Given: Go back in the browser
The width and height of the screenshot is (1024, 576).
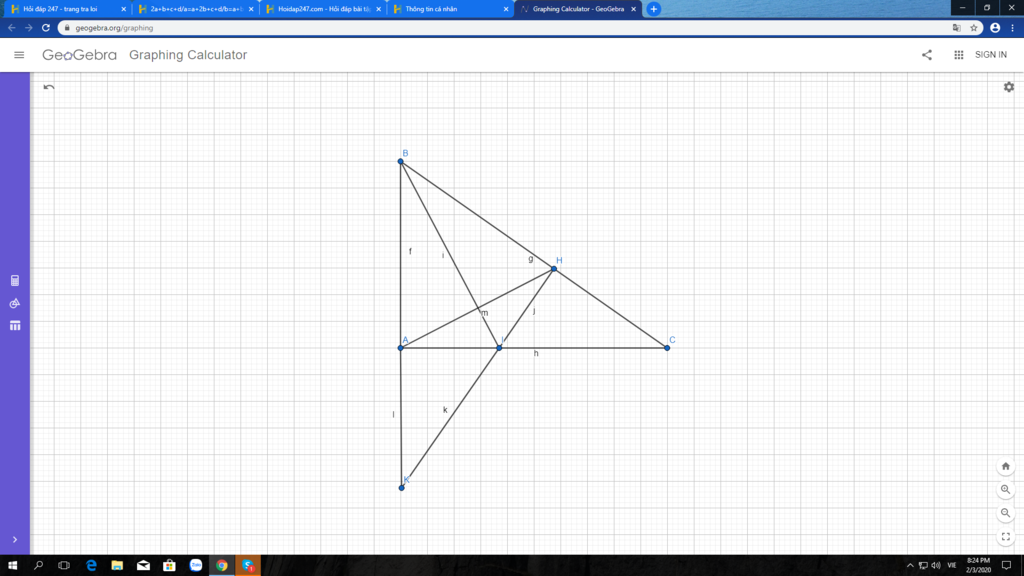Looking at the screenshot, I should click(x=12, y=28).
